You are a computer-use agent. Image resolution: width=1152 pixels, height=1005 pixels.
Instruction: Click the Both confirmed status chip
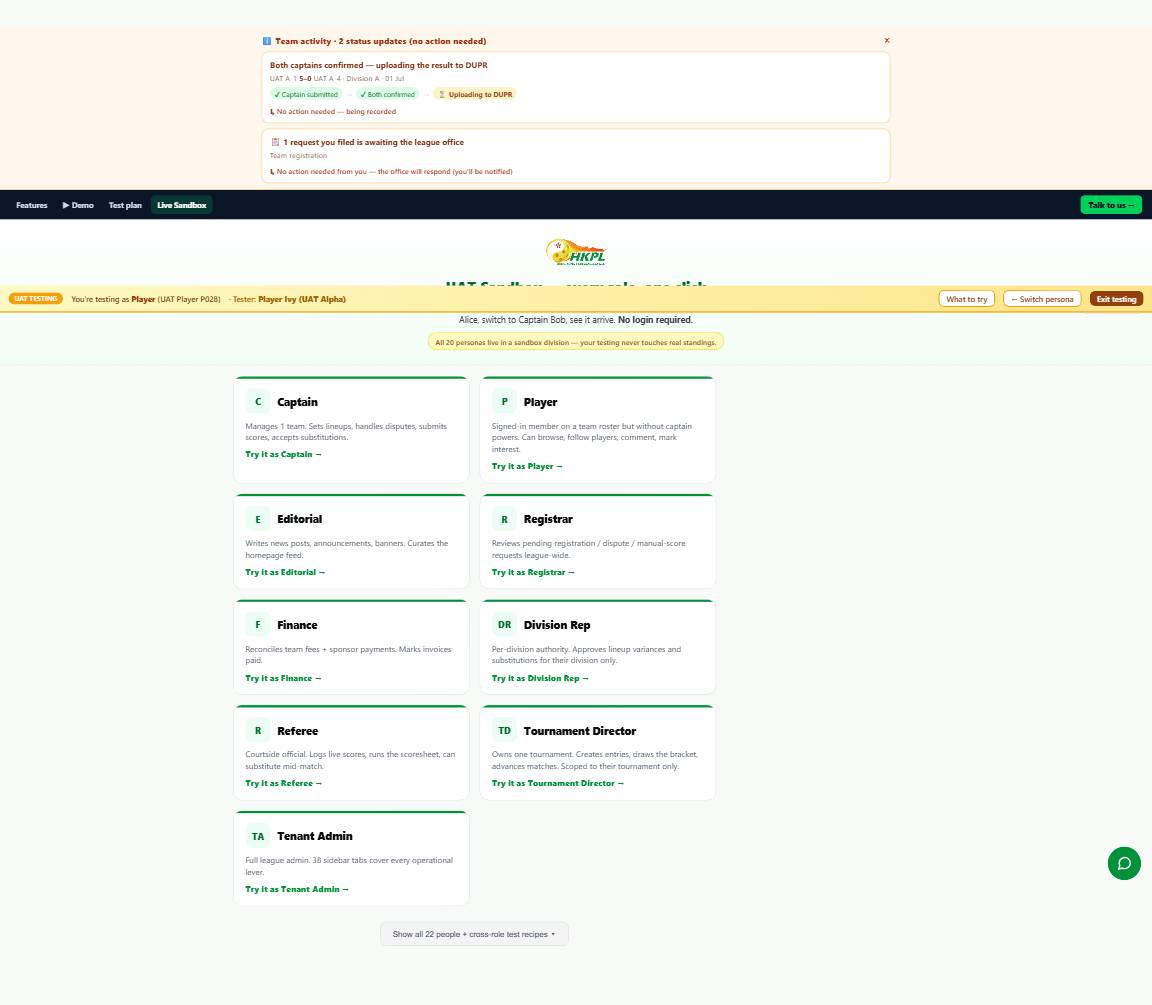point(388,94)
